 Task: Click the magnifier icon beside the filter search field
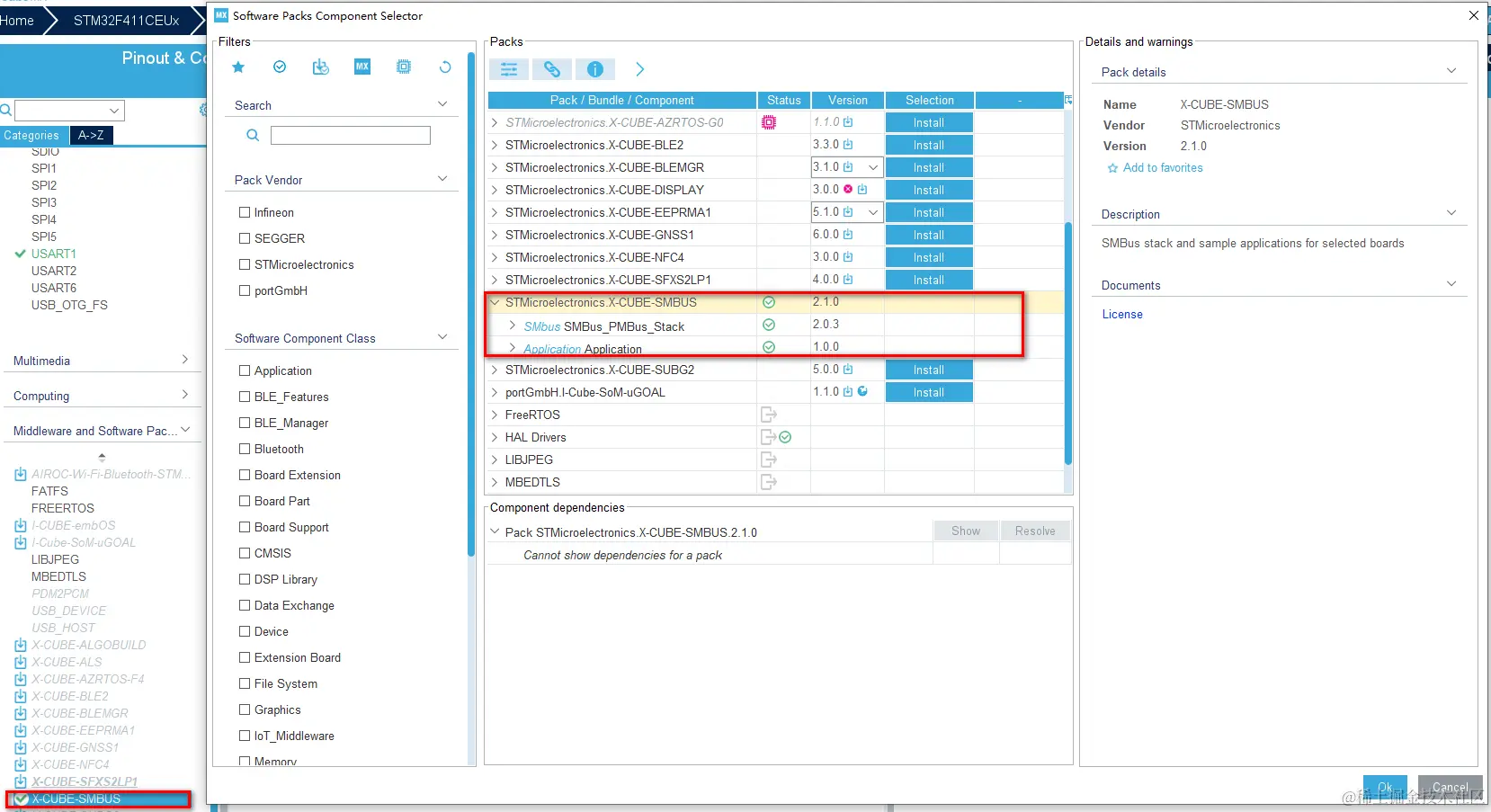pyautogui.click(x=253, y=135)
